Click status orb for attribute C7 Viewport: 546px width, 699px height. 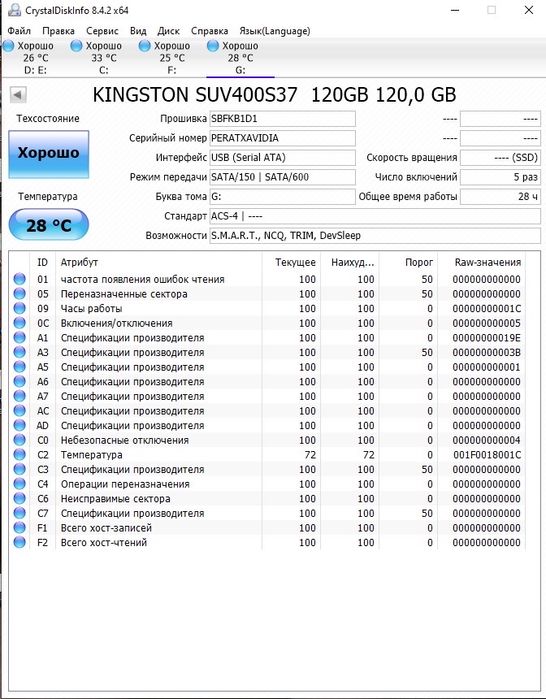[x=20, y=513]
